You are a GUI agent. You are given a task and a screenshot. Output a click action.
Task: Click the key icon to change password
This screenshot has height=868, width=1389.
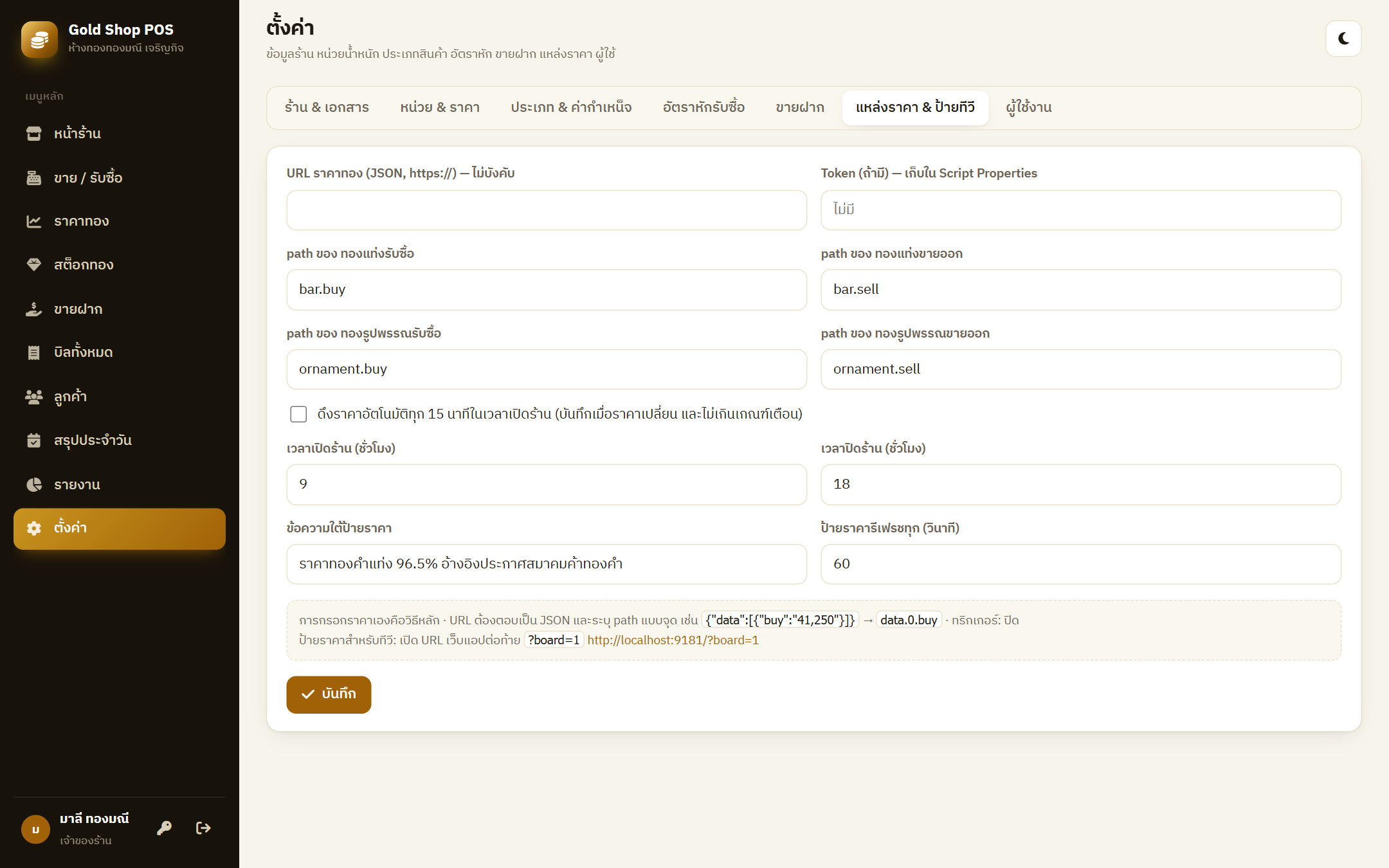pos(164,828)
